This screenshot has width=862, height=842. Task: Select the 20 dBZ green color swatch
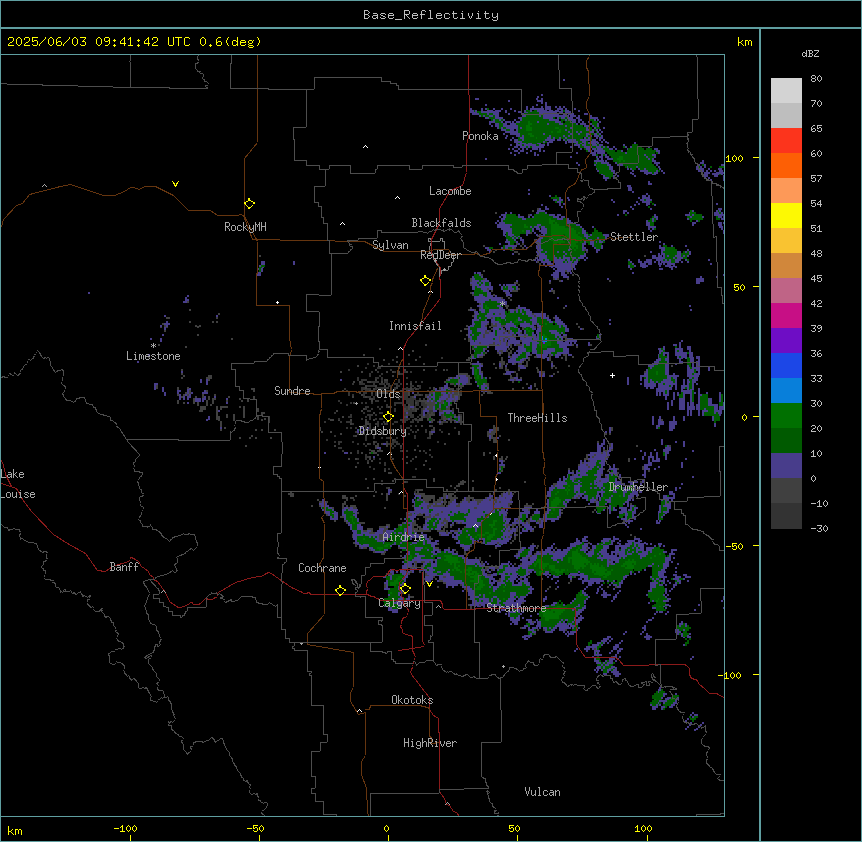coord(786,416)
